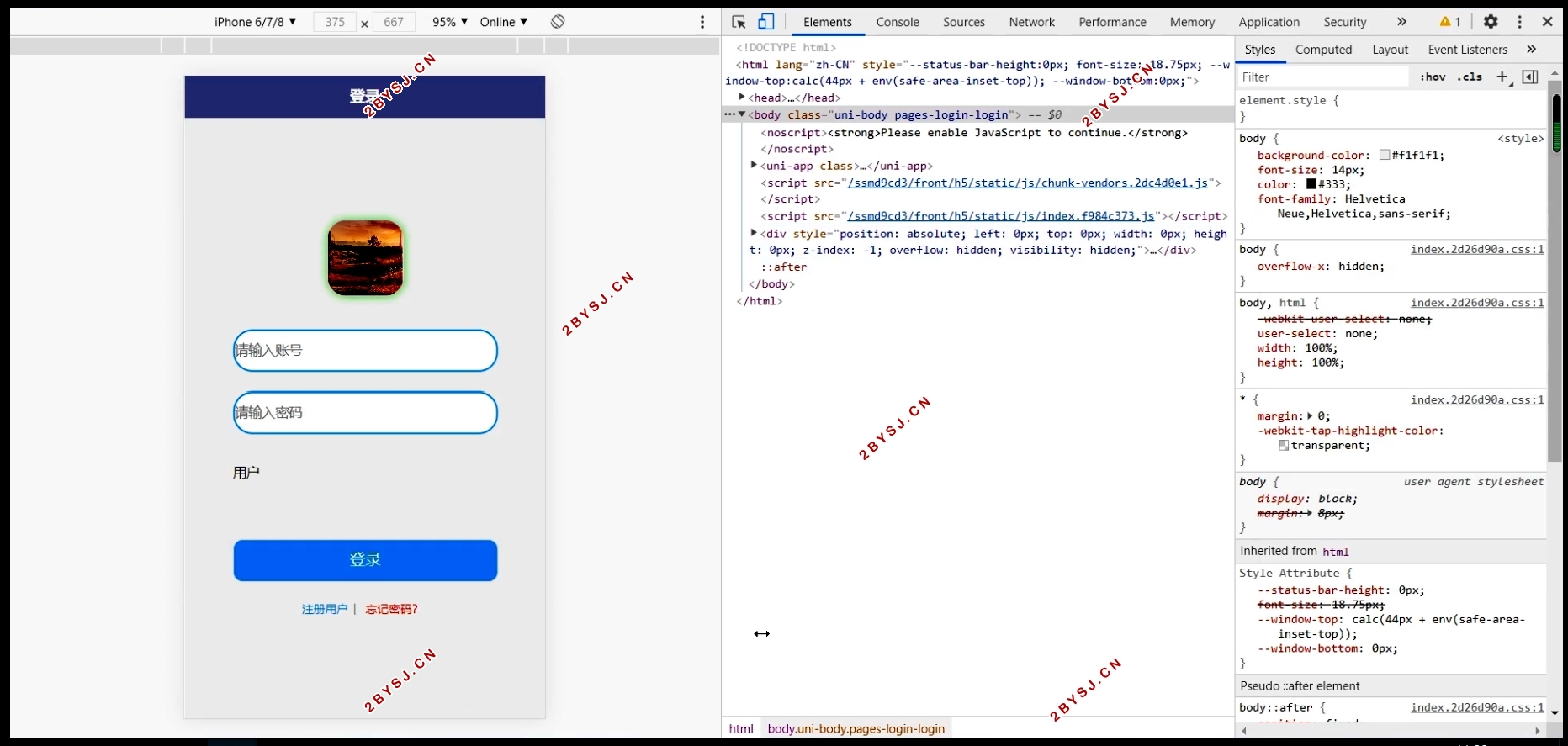1568x746 pixels.
Task: Open the 95% zoom dropdown
Action: 450,22
